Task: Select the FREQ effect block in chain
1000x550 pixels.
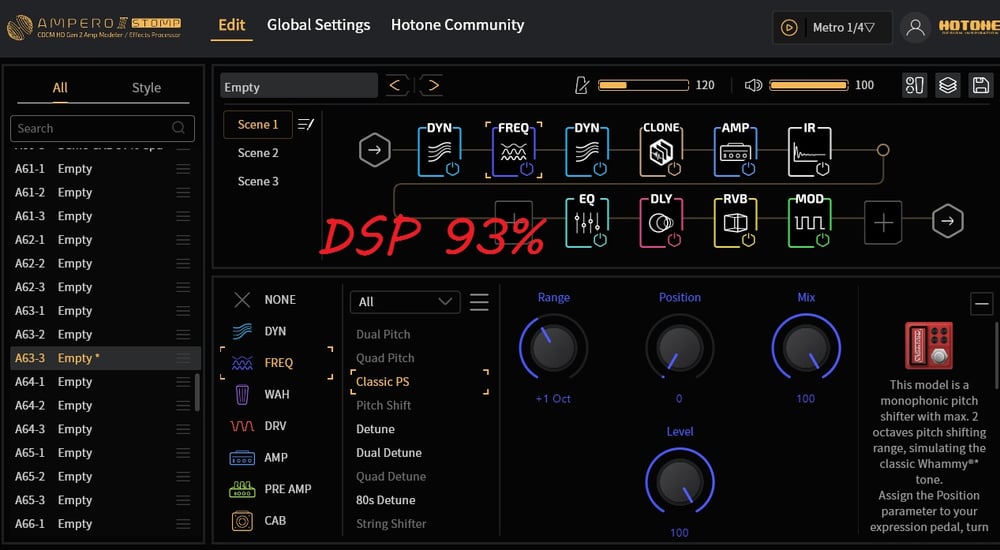Action: tap(513, 149)
